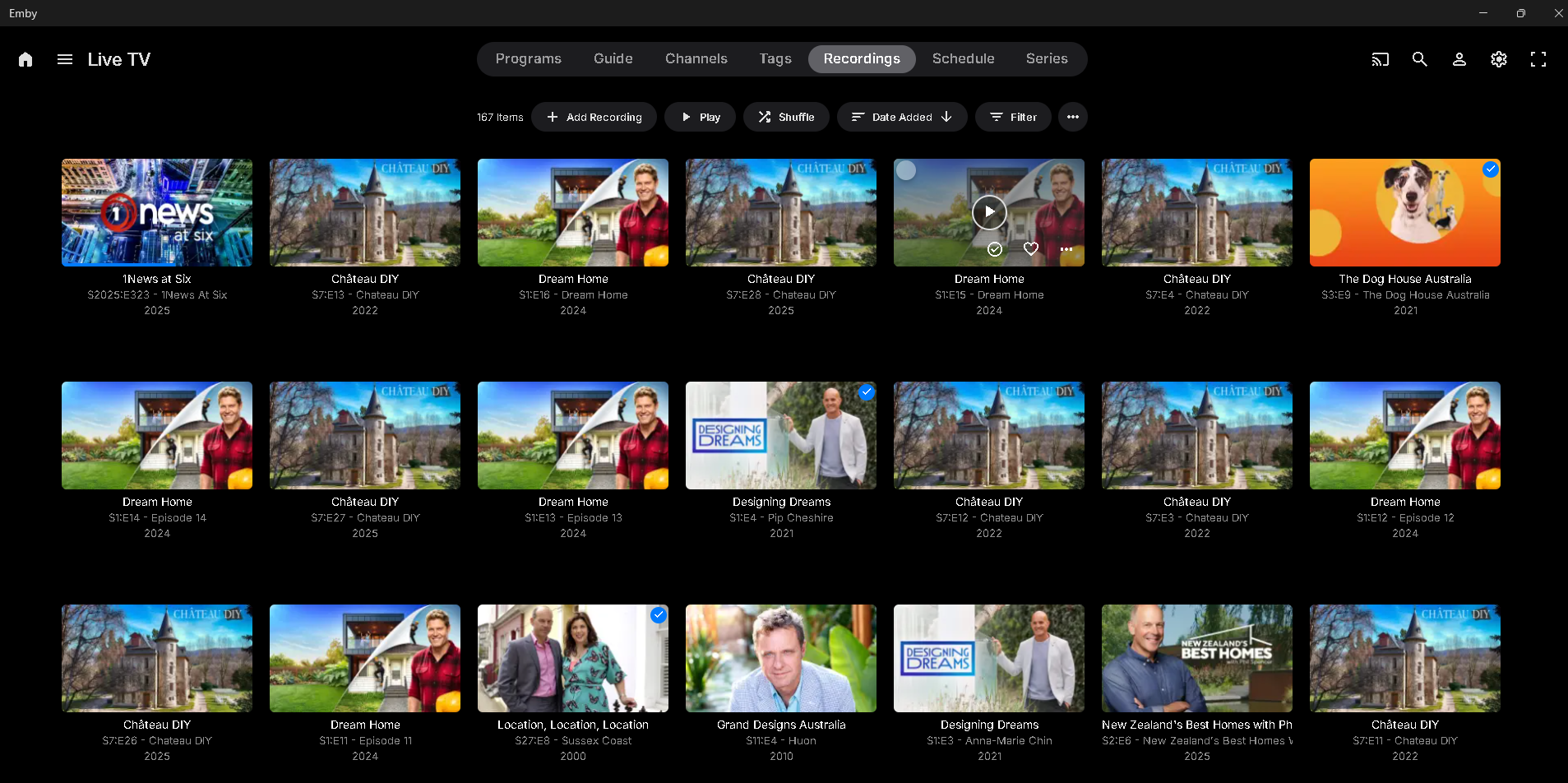1568x783 pixels.
Task: Click 'The Dog House Australia' title link
Action: 1405,279
